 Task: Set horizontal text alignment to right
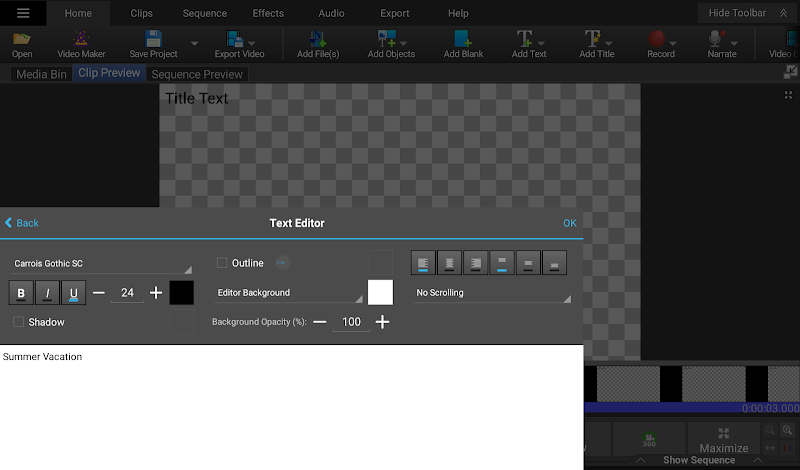[x=476, y=263]
